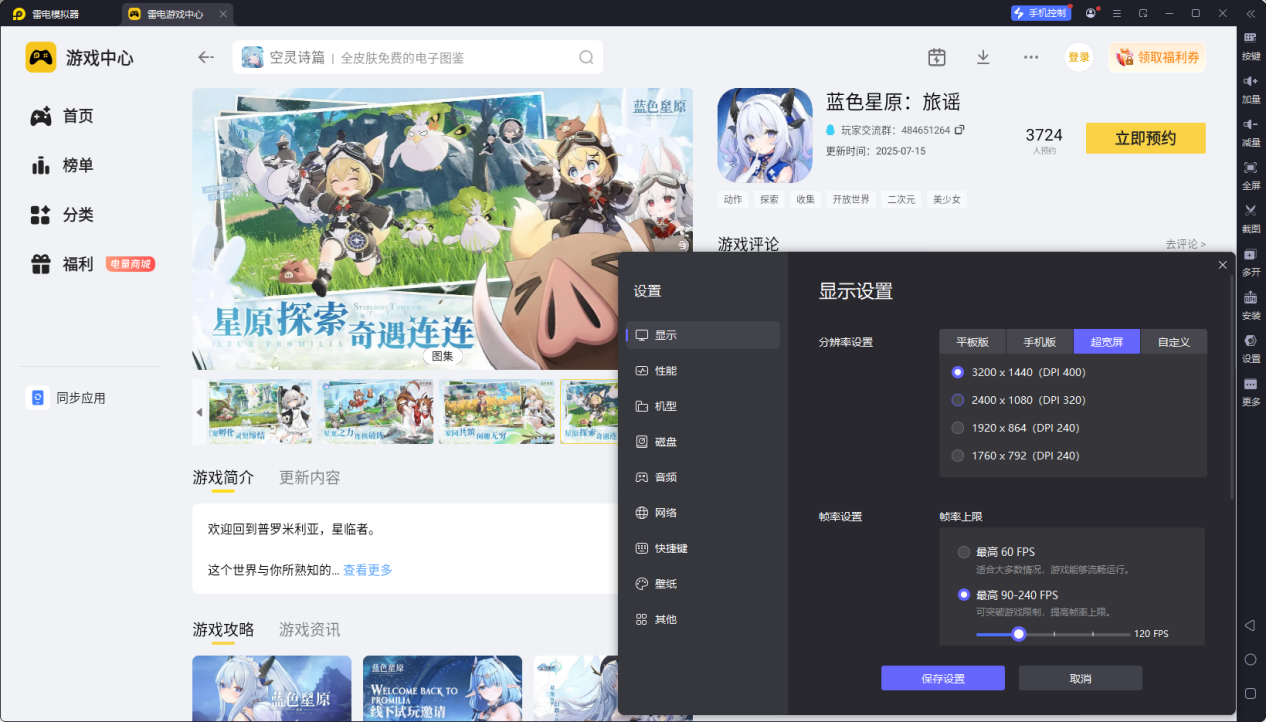Open 查看更多 in the game introduction

coord(367,569)
